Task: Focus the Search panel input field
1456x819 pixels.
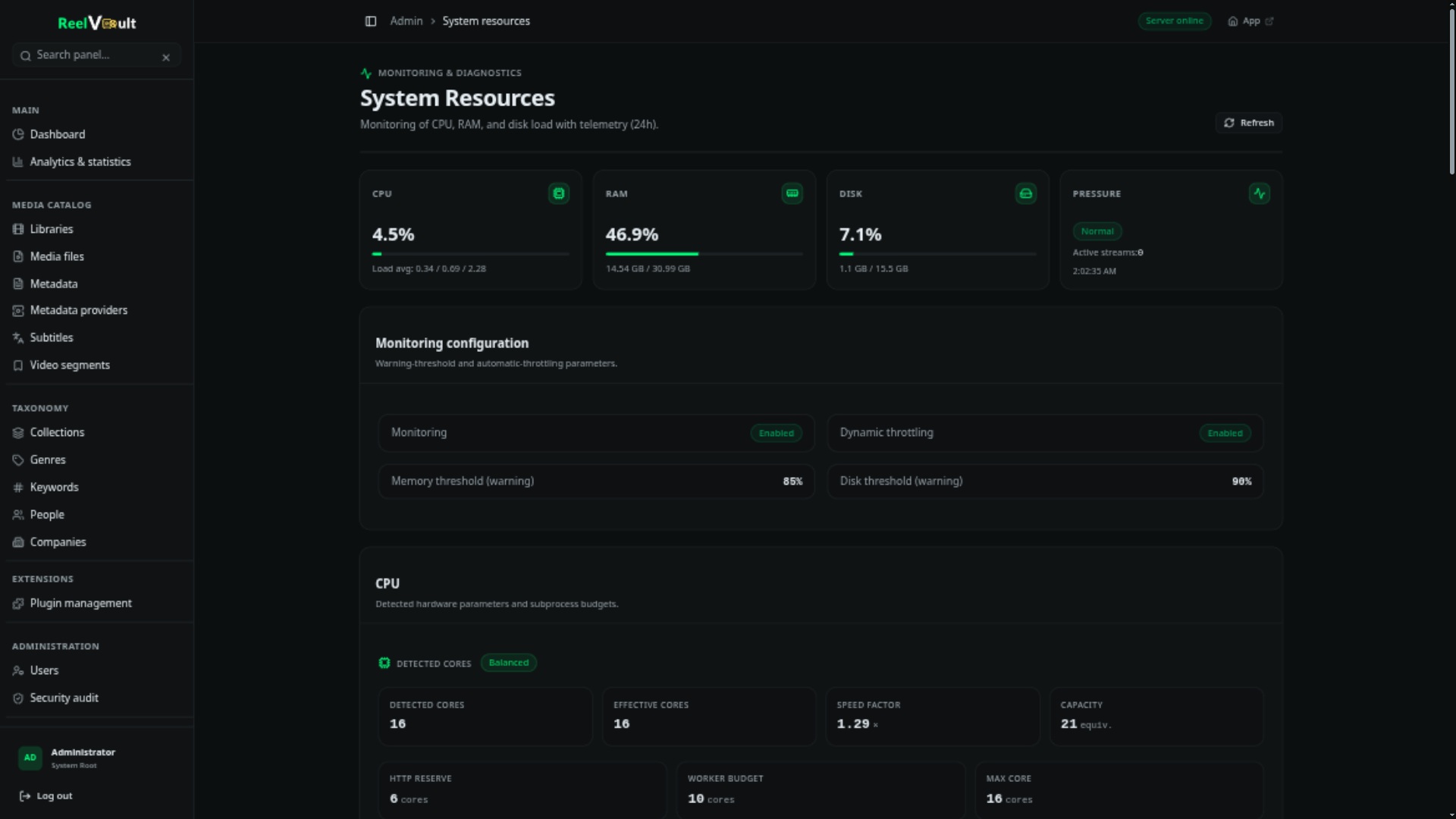Action: click(x=96, y=55)
